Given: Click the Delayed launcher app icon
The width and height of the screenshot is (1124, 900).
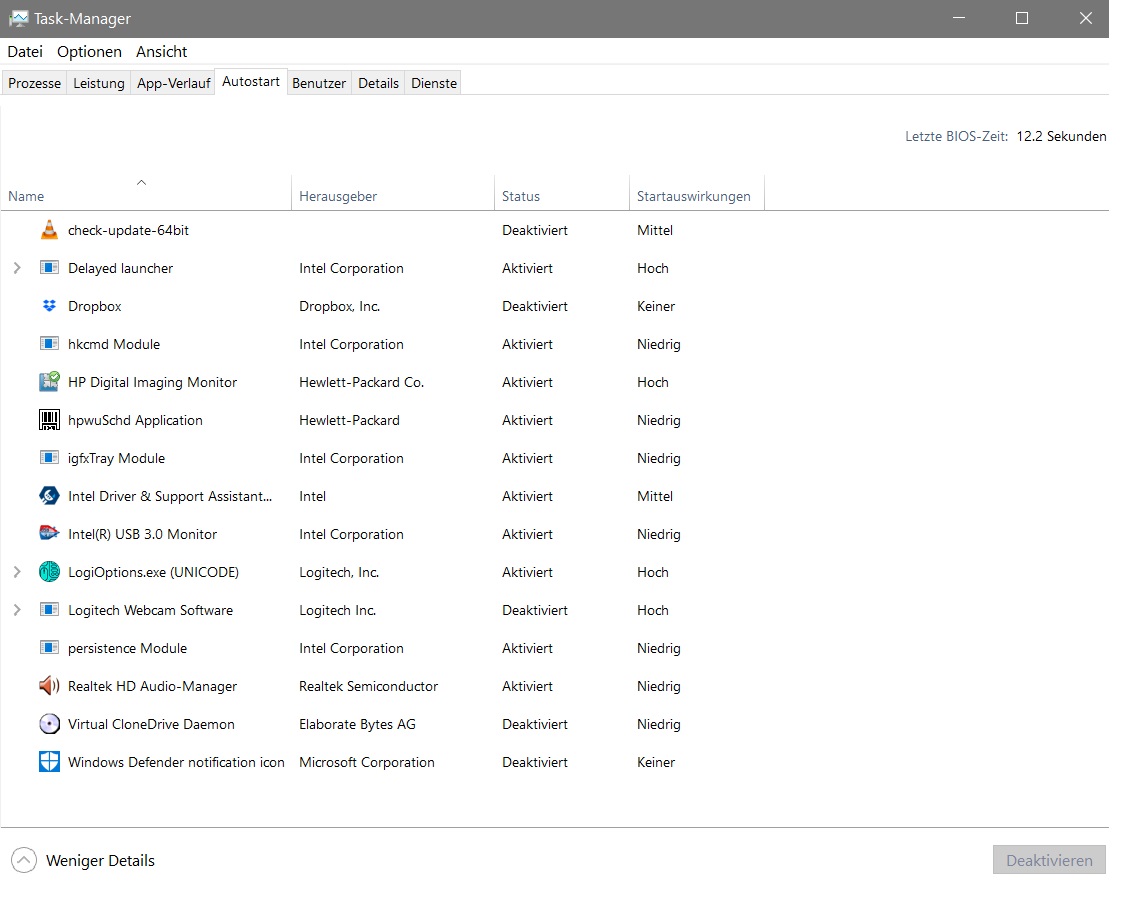Looking at the screenshot, I should coord(49,268).
